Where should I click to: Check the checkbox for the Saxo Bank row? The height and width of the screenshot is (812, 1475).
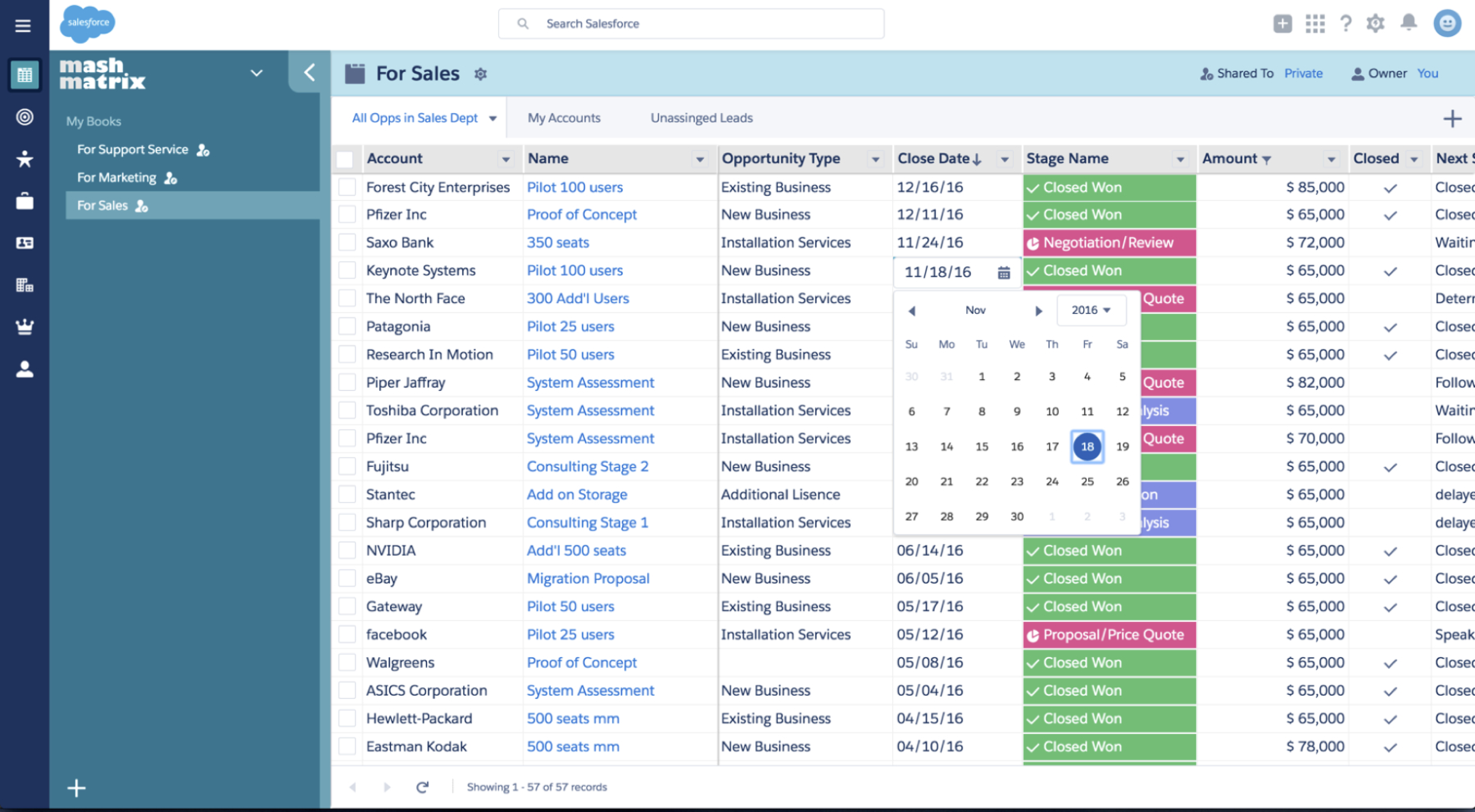[x=347, y=242]
